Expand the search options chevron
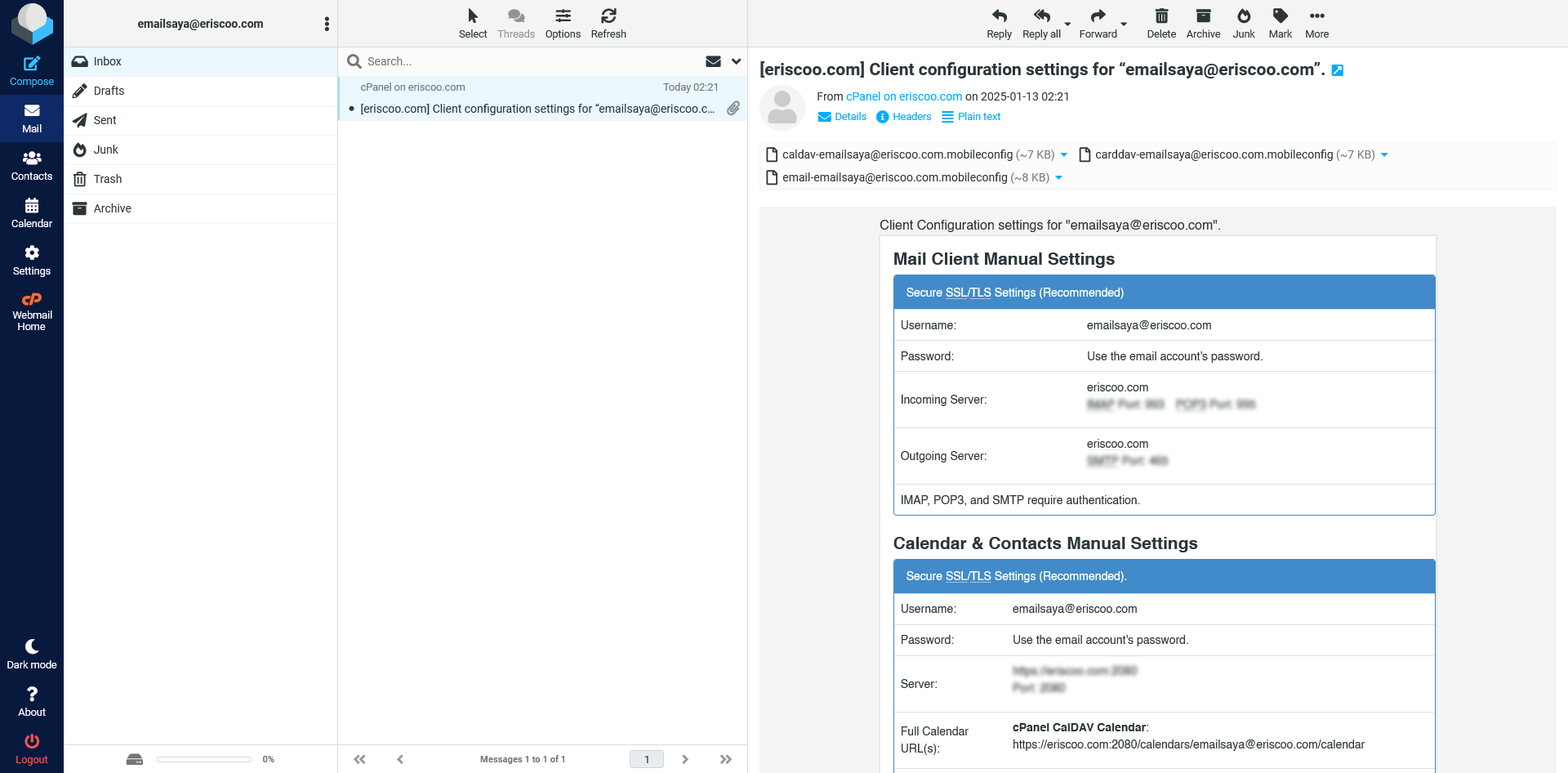1568x773 pixels. [x=736, y=61]
